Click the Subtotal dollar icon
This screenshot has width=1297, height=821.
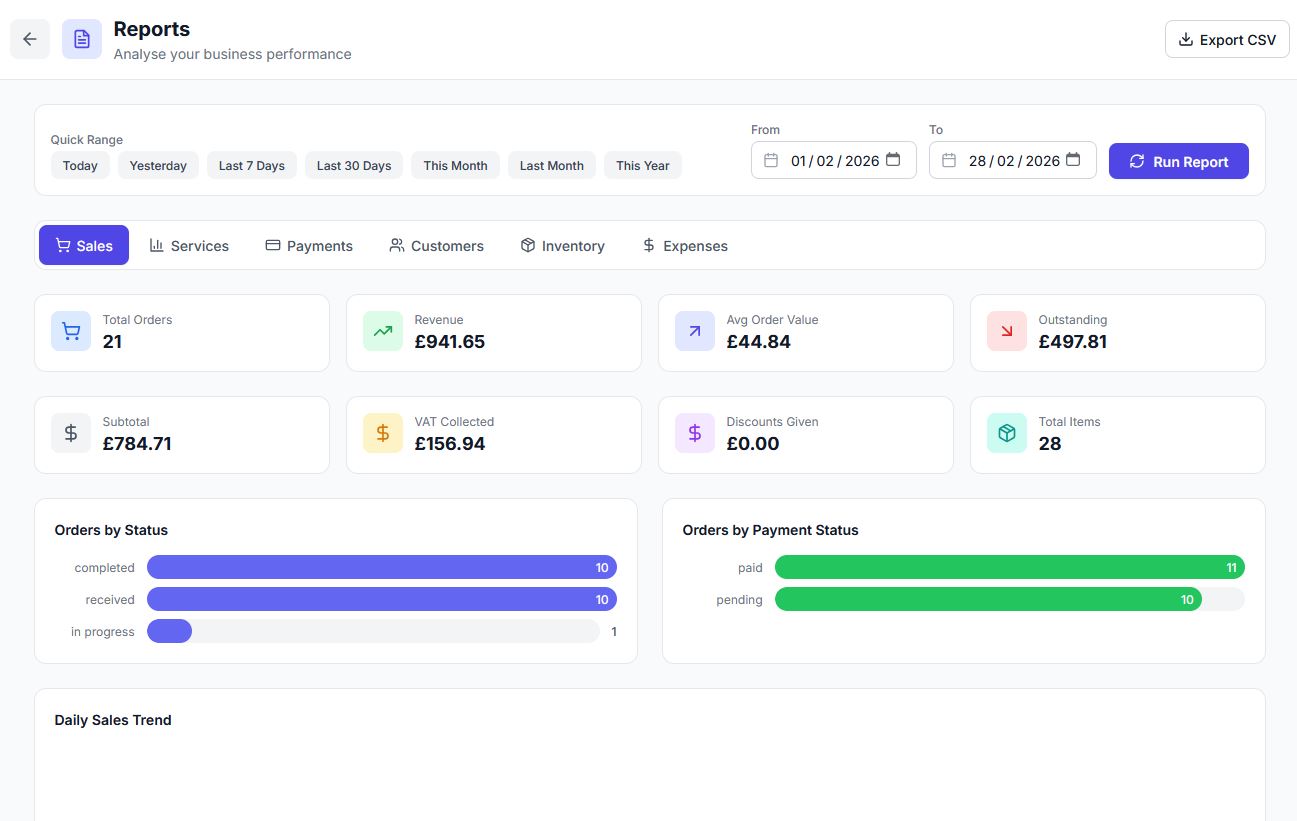(71, 433)
